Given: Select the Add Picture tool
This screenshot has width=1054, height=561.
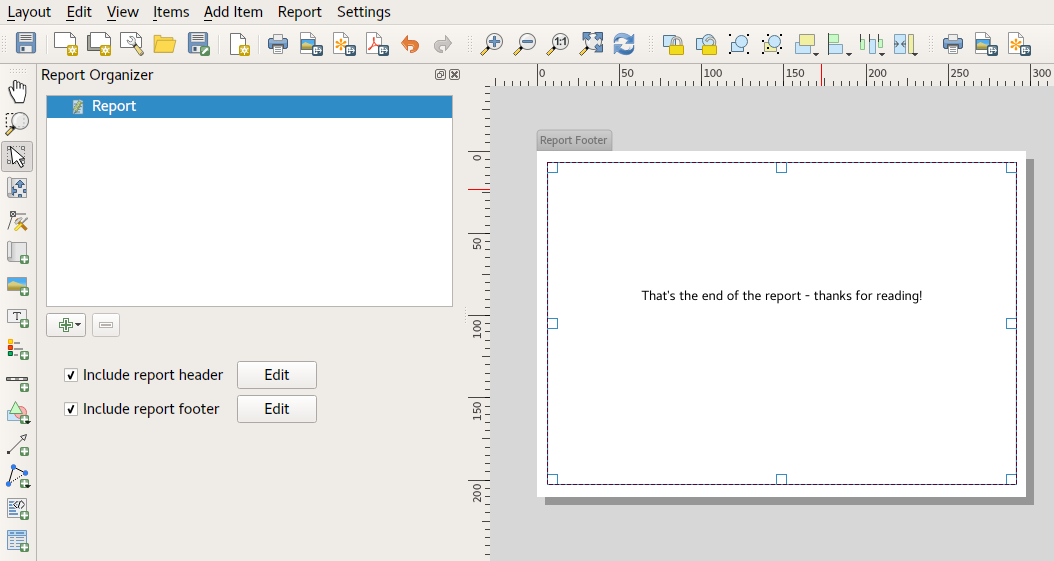Looking at the screenshot, I should [x=18, y=286].
